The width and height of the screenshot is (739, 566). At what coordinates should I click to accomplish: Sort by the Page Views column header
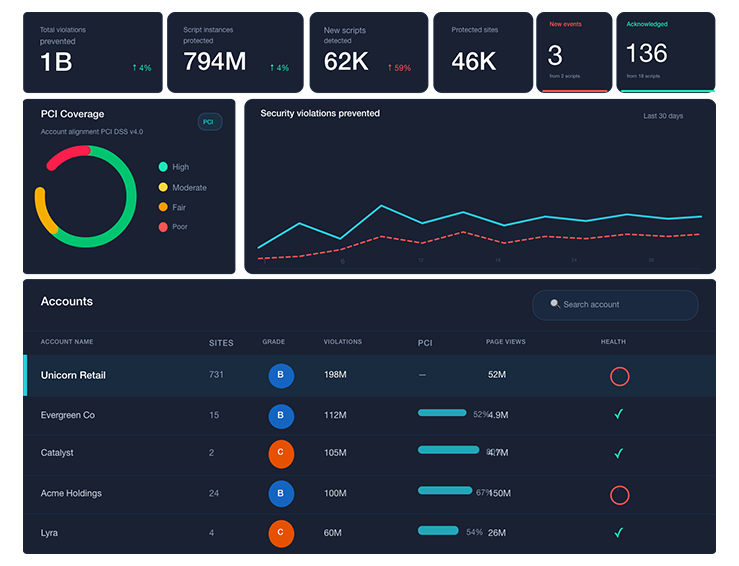pos(506,342)
